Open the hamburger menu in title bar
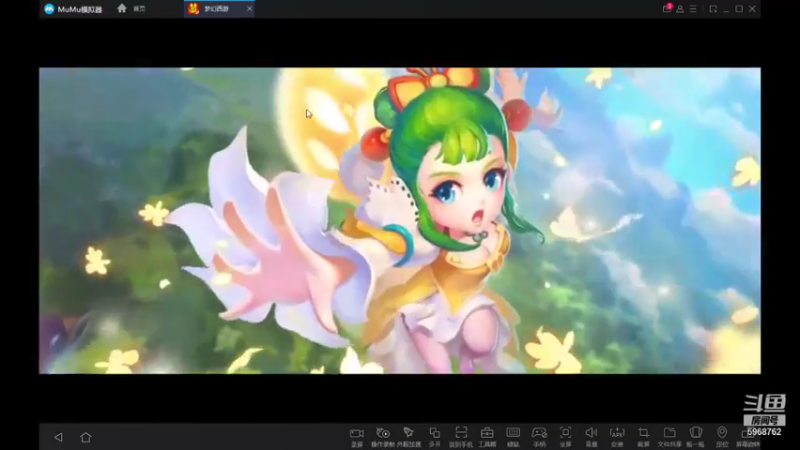 tap(693, 9)
